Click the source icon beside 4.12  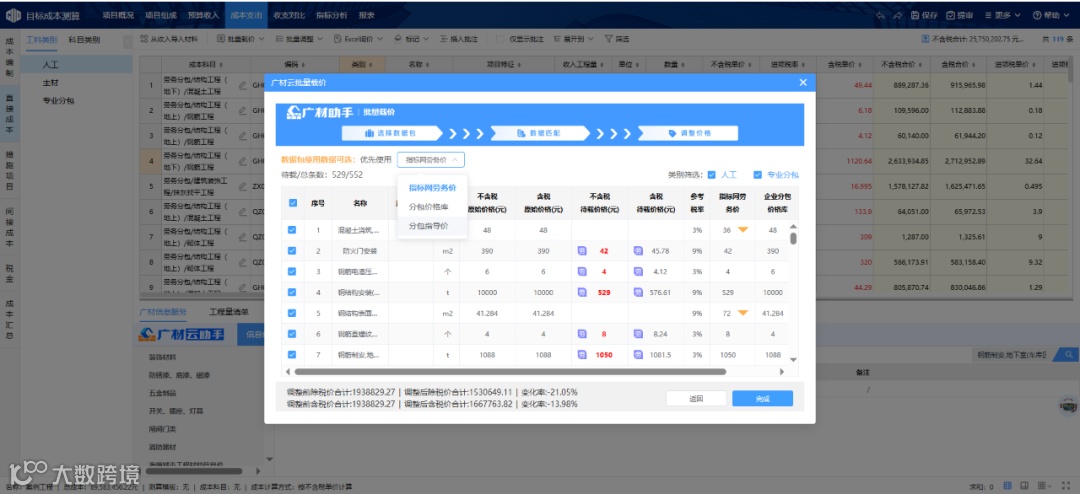click(638, 271)
